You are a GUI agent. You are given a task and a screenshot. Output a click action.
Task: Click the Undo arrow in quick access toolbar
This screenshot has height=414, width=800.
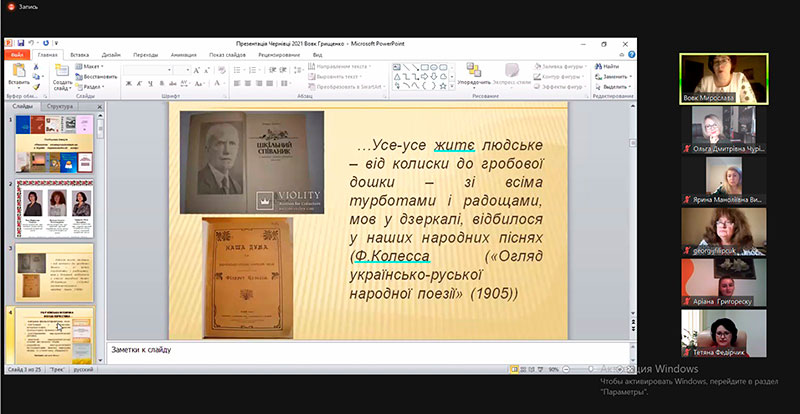tap(31, 43)
